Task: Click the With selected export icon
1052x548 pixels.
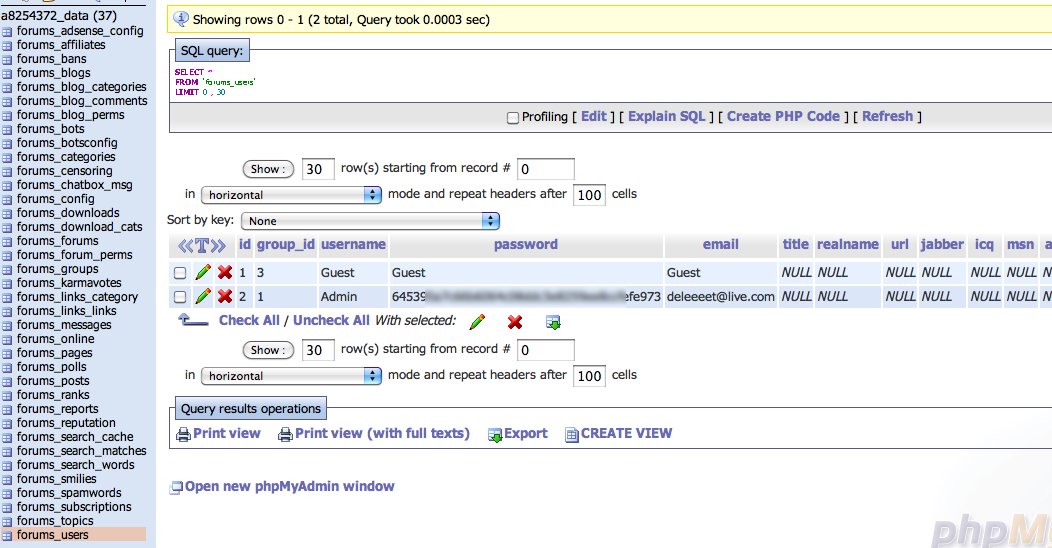Action: click(554, 323)
